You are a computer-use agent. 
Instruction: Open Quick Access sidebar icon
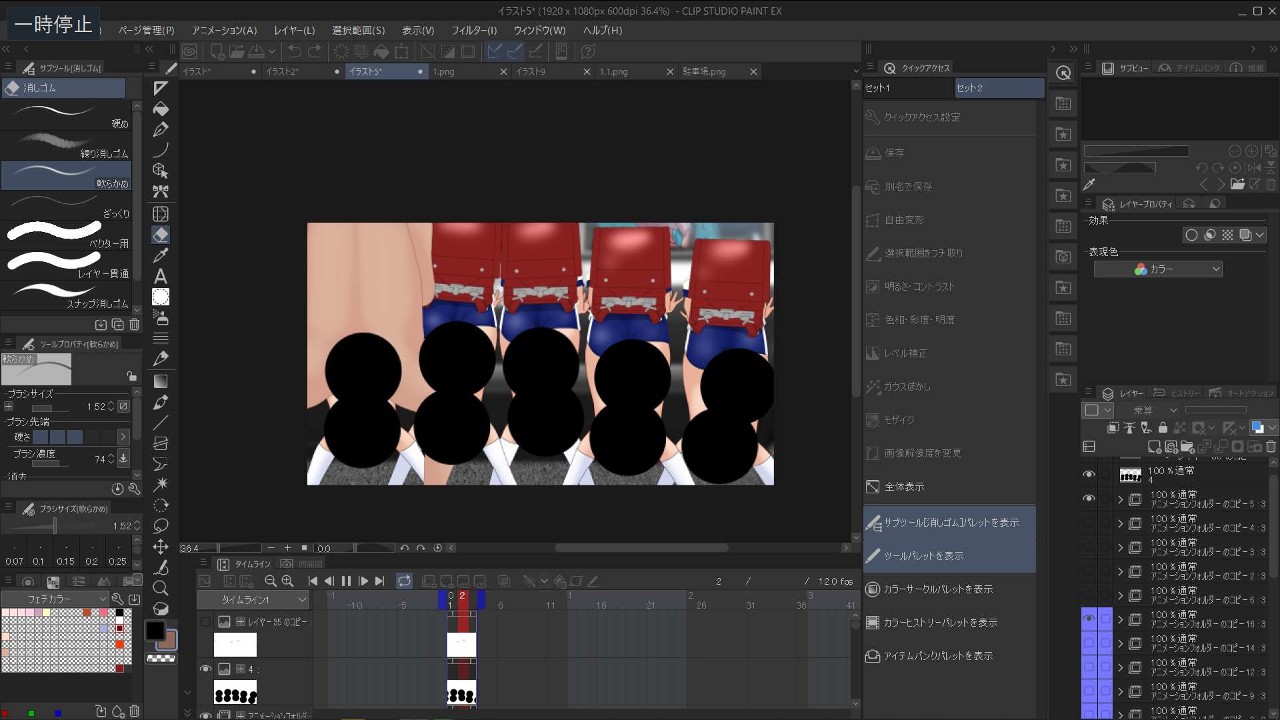(1063, 73)
